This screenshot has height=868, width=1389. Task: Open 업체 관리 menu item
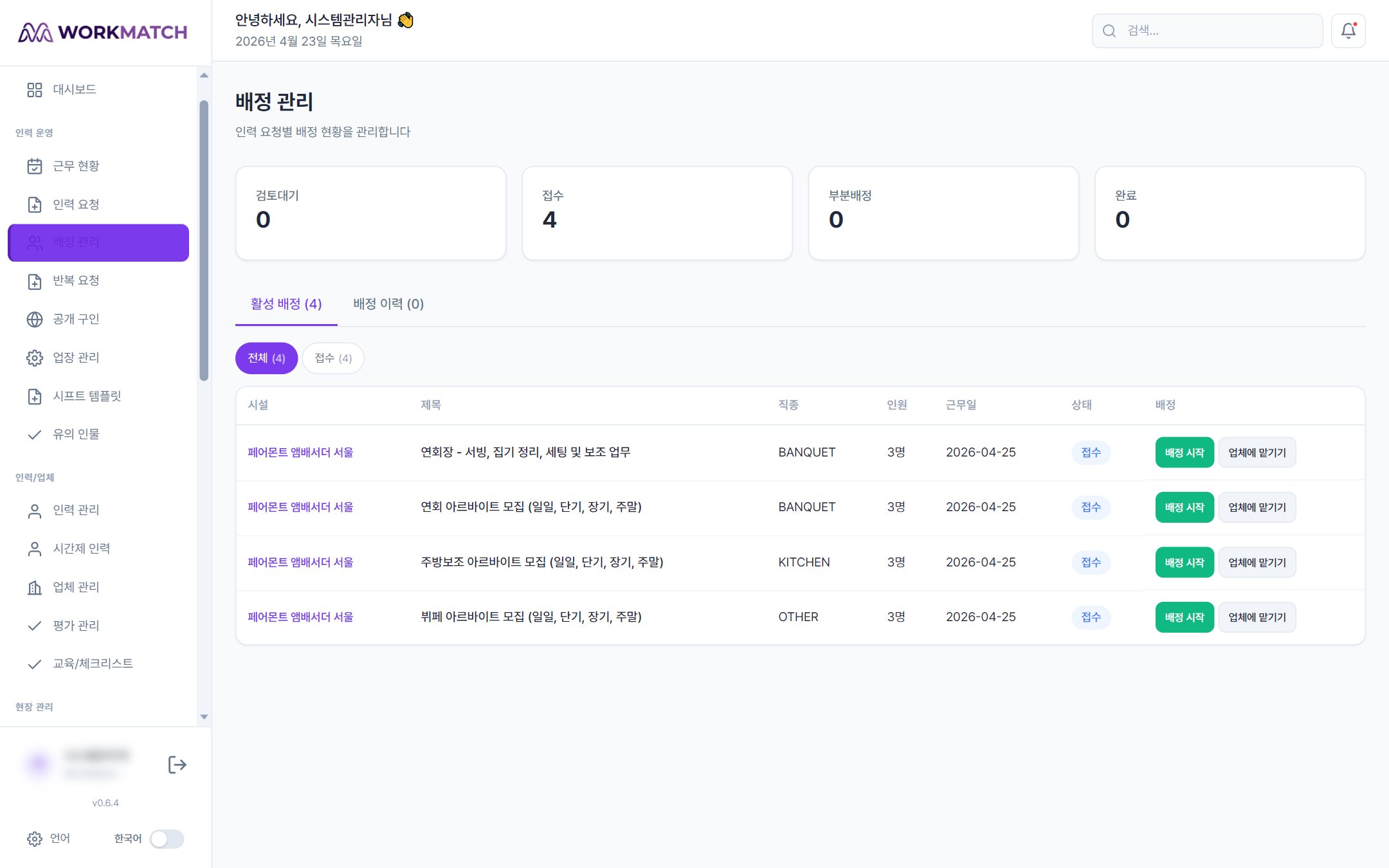[98, 587]
